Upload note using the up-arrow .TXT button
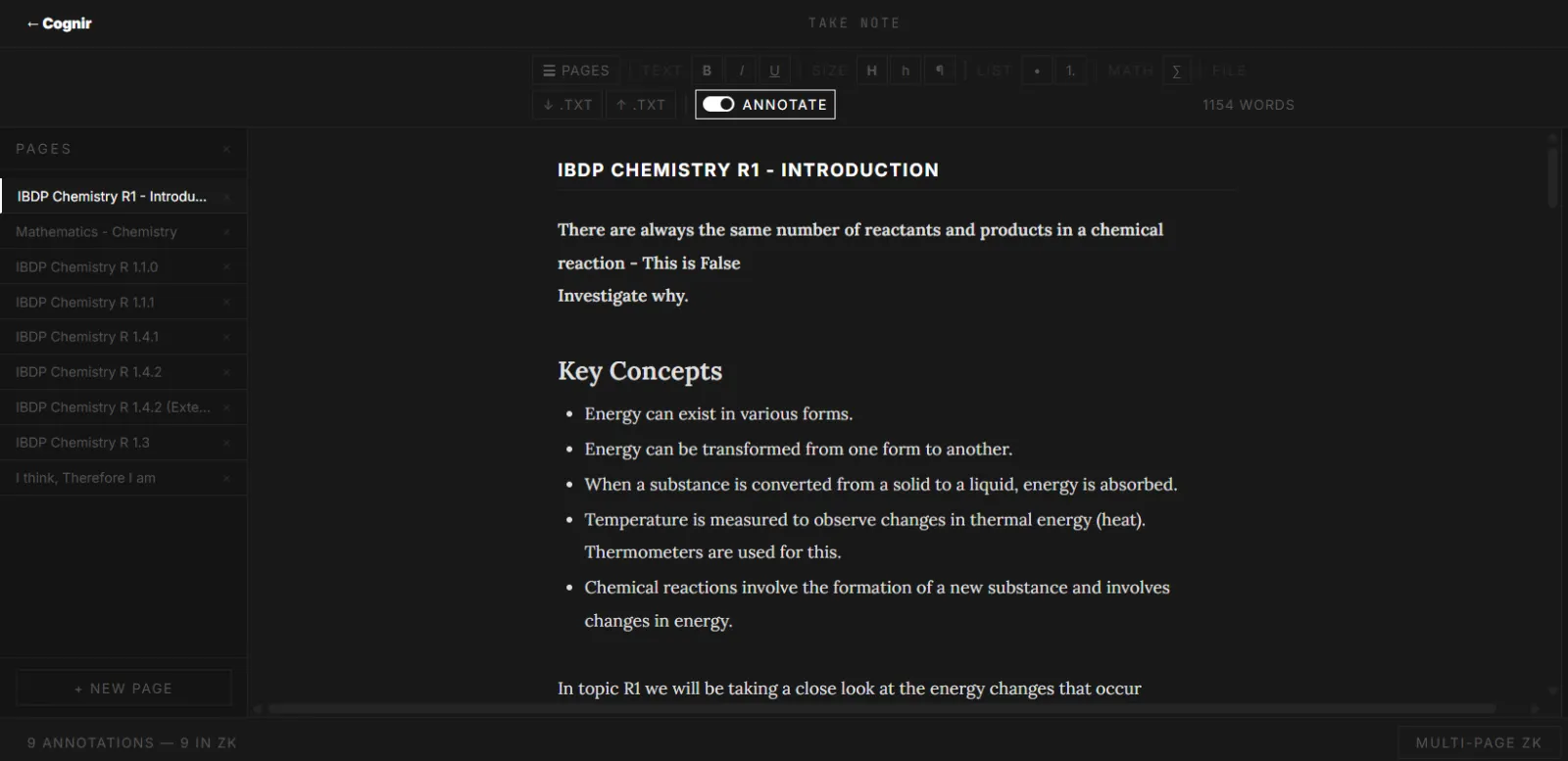 (x=641, y=105)
